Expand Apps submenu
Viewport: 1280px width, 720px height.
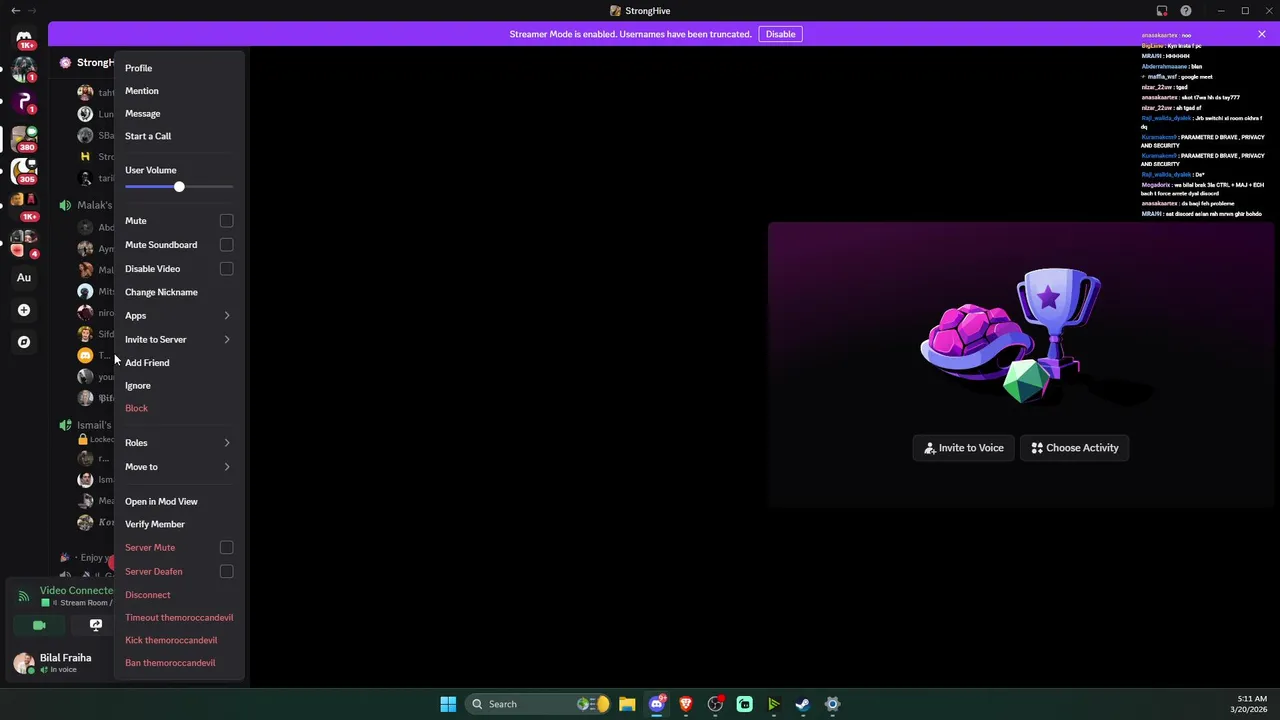[x=179, y=316]
